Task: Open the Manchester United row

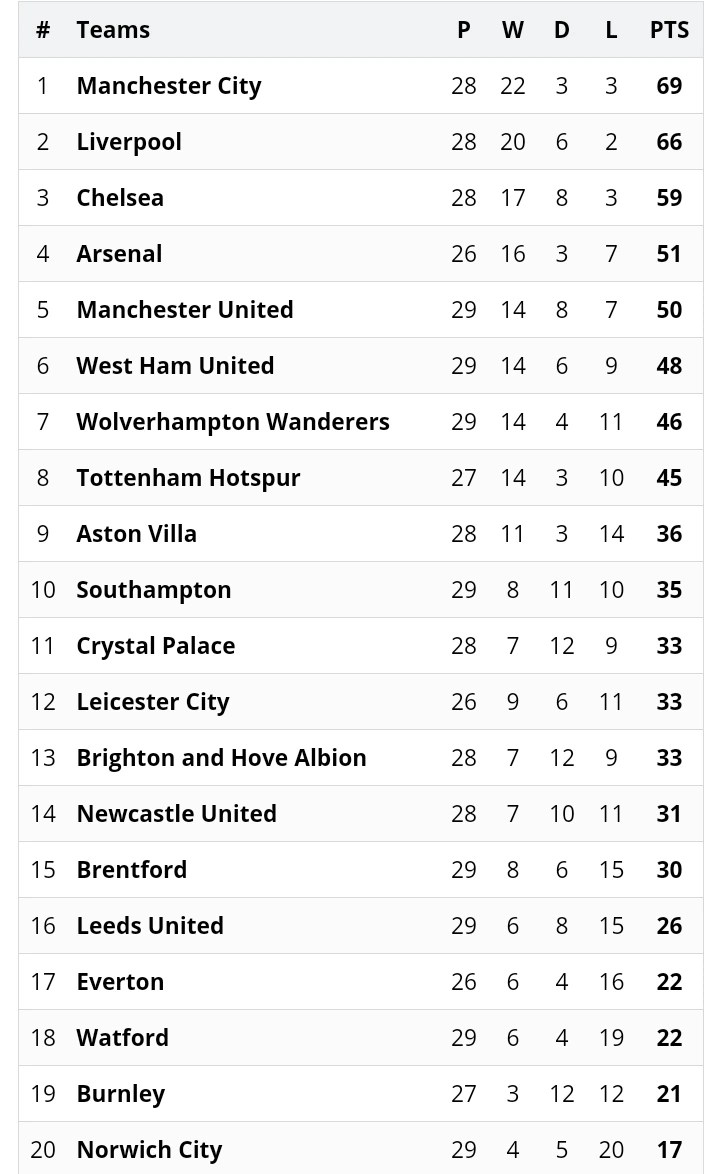Action: (185, 310)
